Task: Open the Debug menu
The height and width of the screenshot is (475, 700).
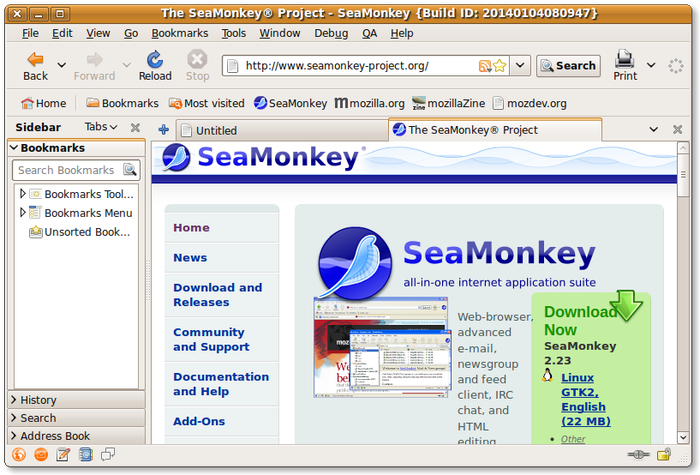Action: (x=331, y=33)
